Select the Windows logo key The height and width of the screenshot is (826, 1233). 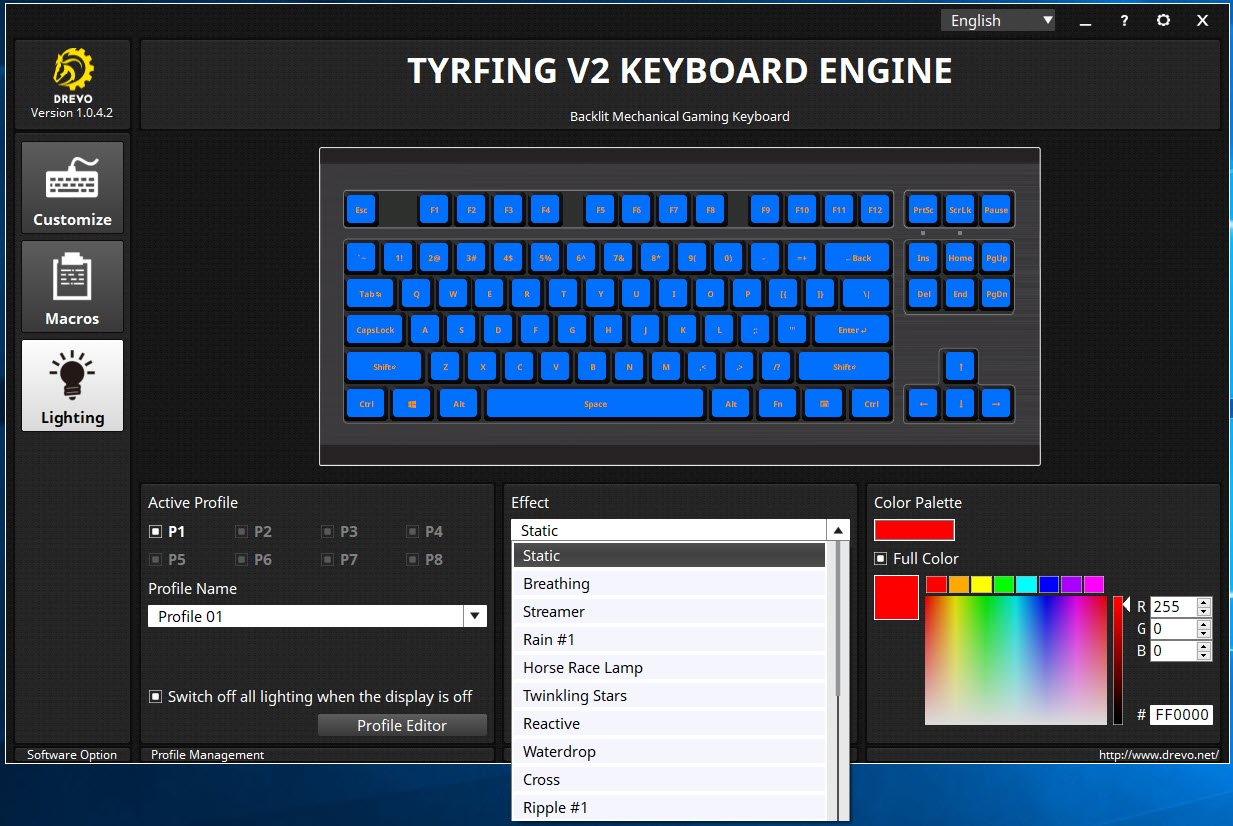pos(411,404)
